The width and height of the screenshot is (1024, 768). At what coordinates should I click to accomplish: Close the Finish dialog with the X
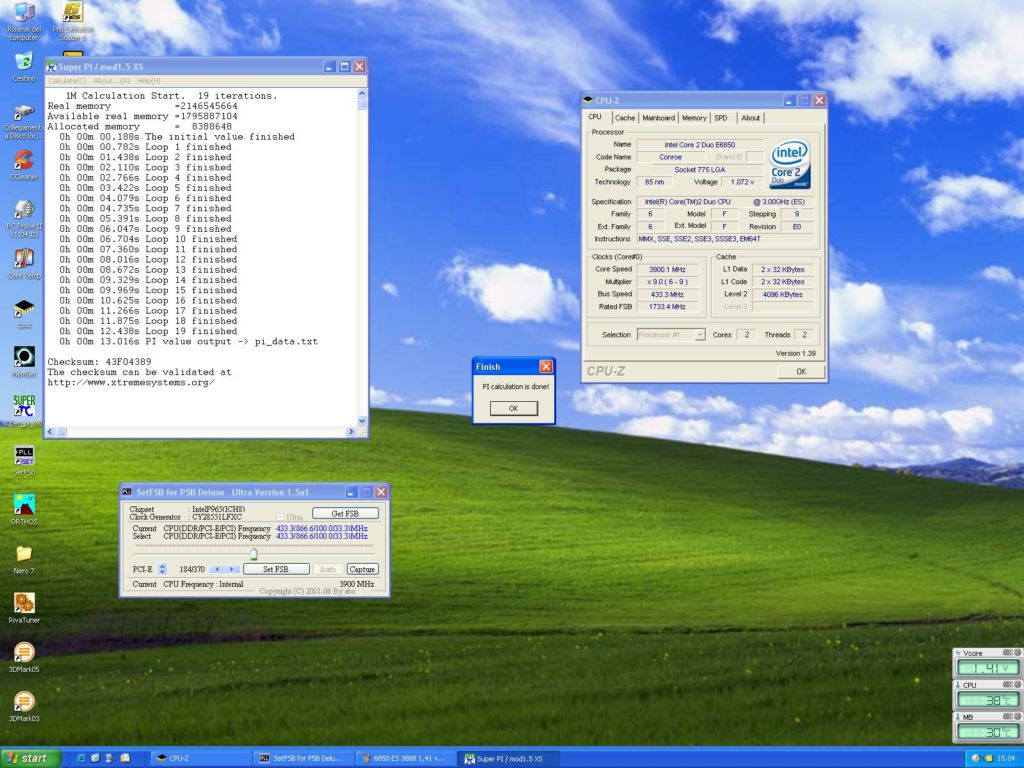pyautogui.click(x=546, y=366)
